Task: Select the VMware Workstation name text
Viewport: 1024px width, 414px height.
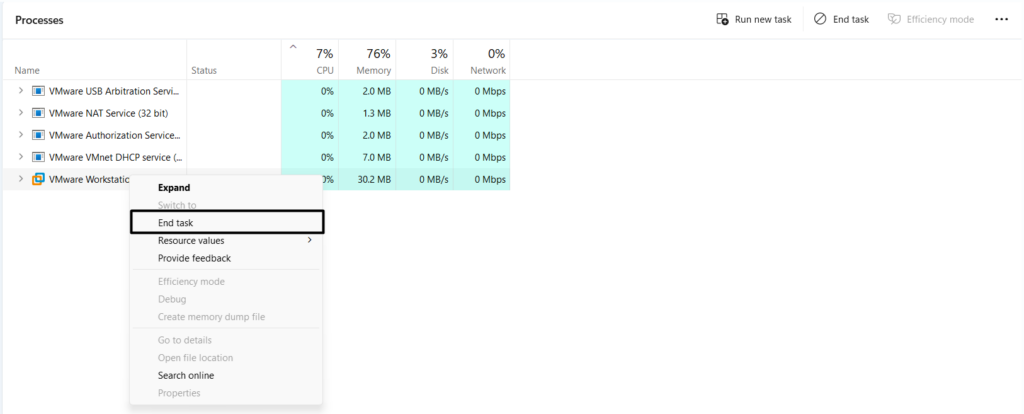Action: (x=90, y=180)
